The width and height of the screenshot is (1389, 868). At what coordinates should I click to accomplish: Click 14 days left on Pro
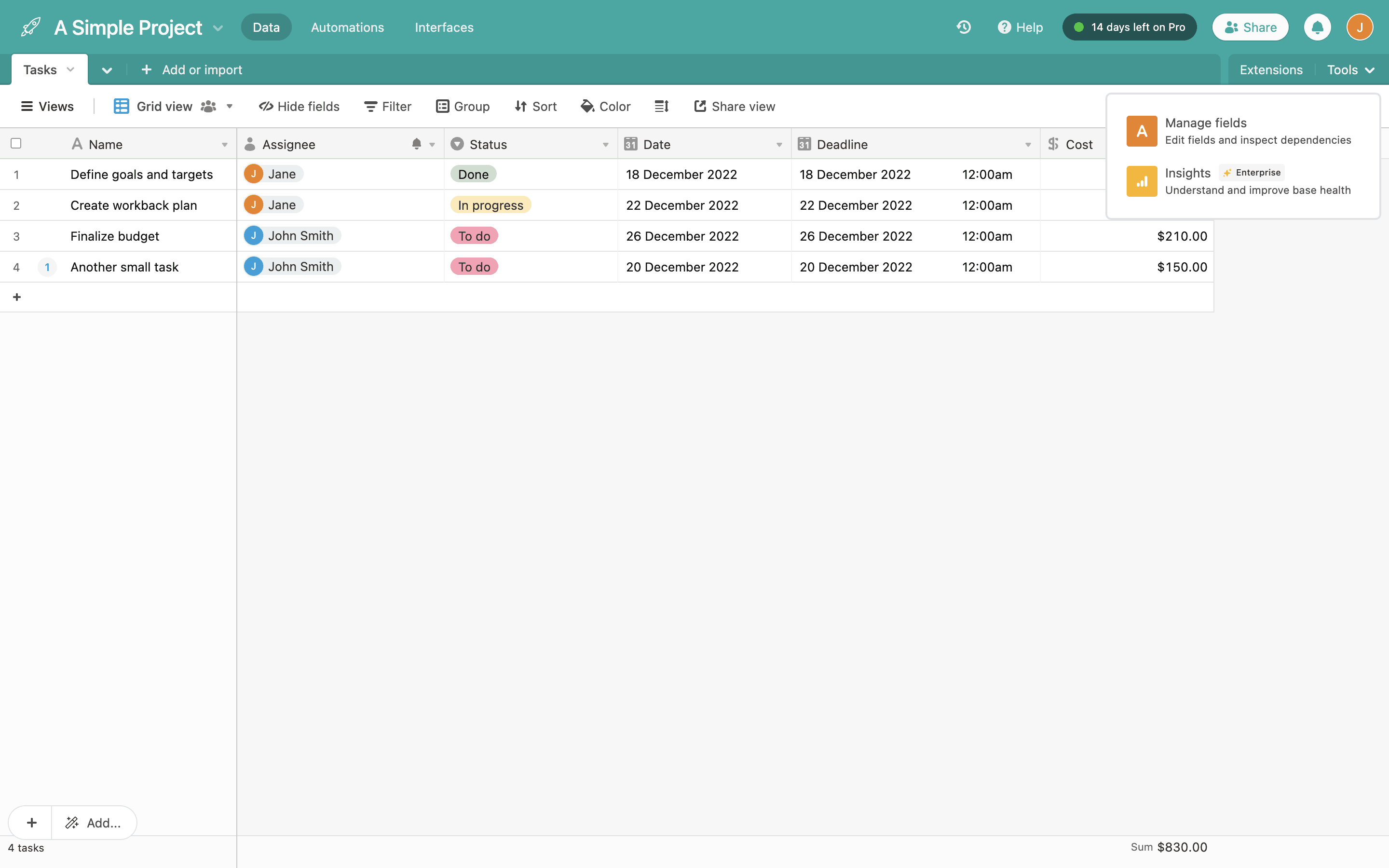point(1129,27)
